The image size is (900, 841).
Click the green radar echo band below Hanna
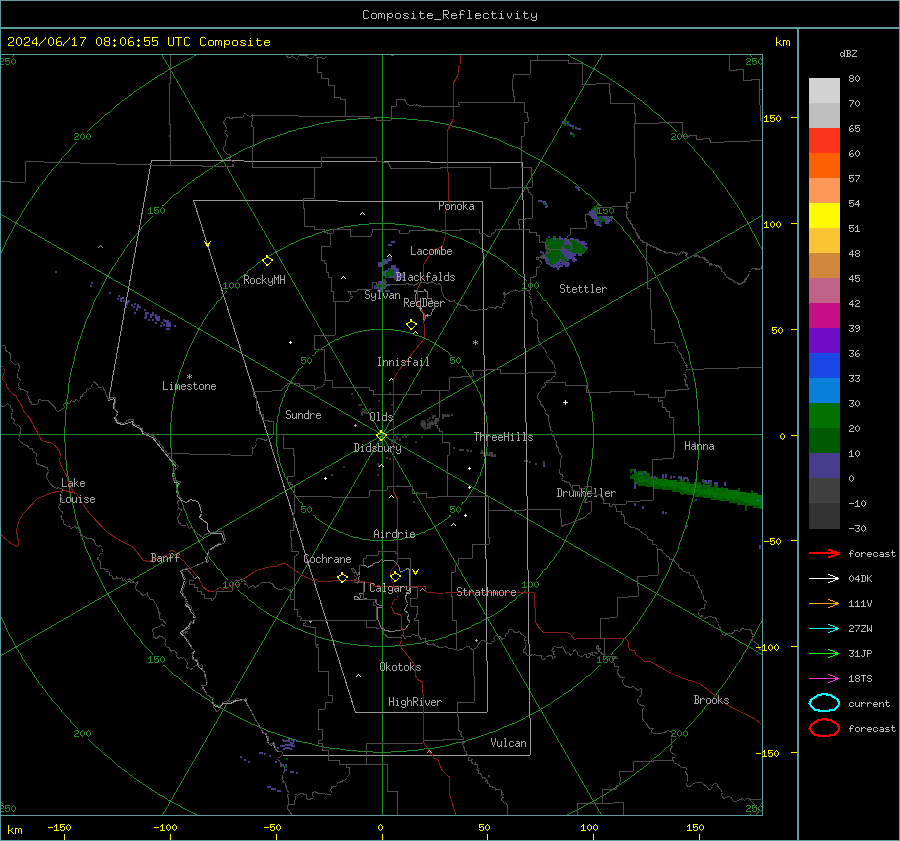pos(696,489)
